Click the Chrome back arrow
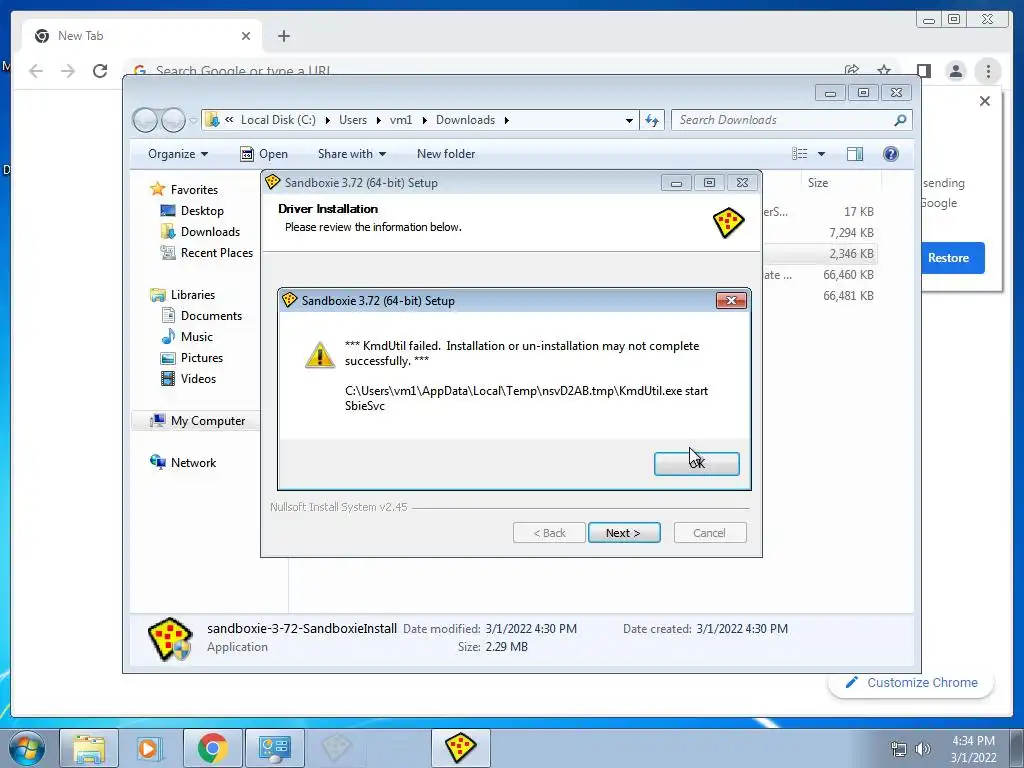The height and width of the screenshot is (768, 1024). pos(36,71)
